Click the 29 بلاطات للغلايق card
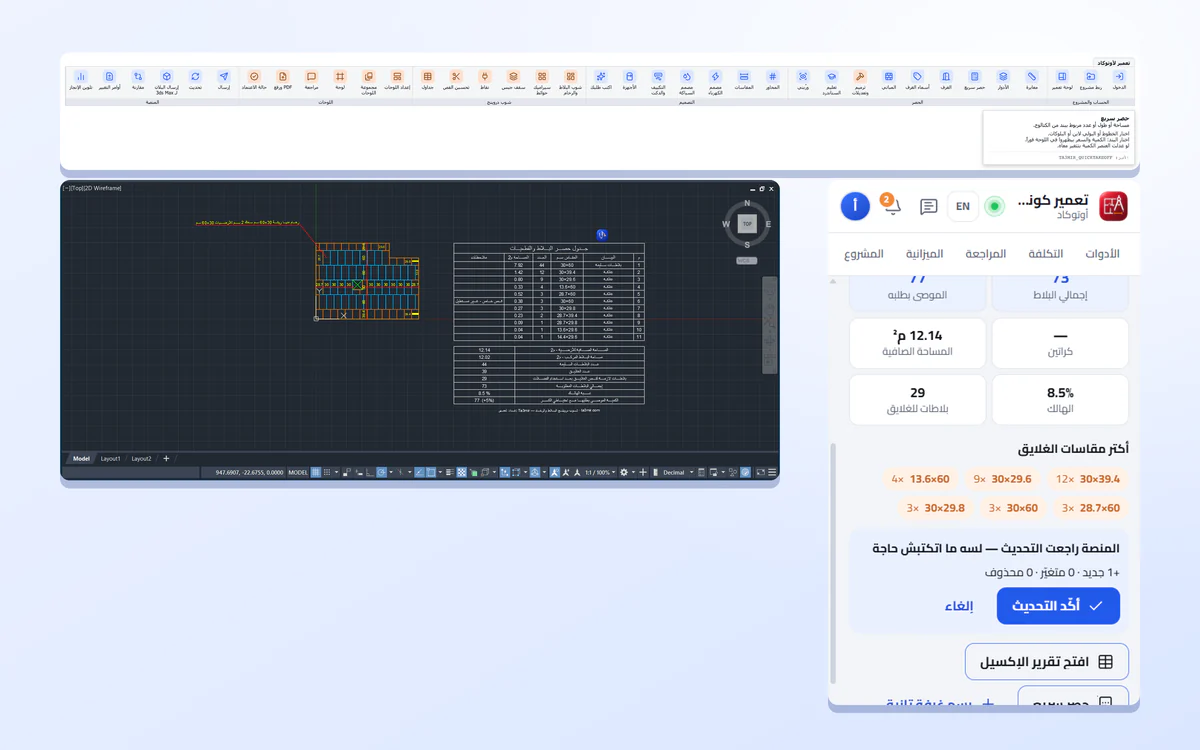 917,400
